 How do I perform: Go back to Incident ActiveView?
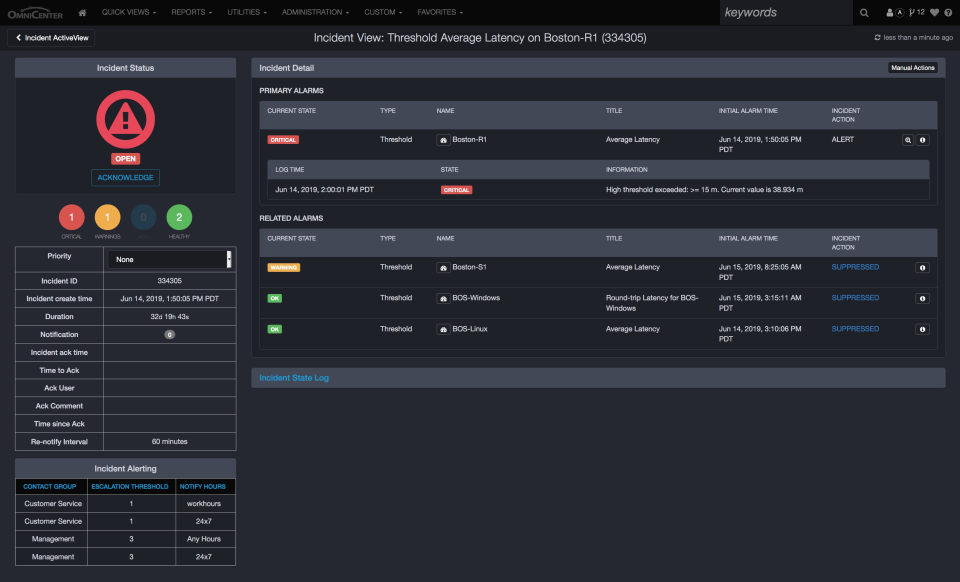point(51,38)
